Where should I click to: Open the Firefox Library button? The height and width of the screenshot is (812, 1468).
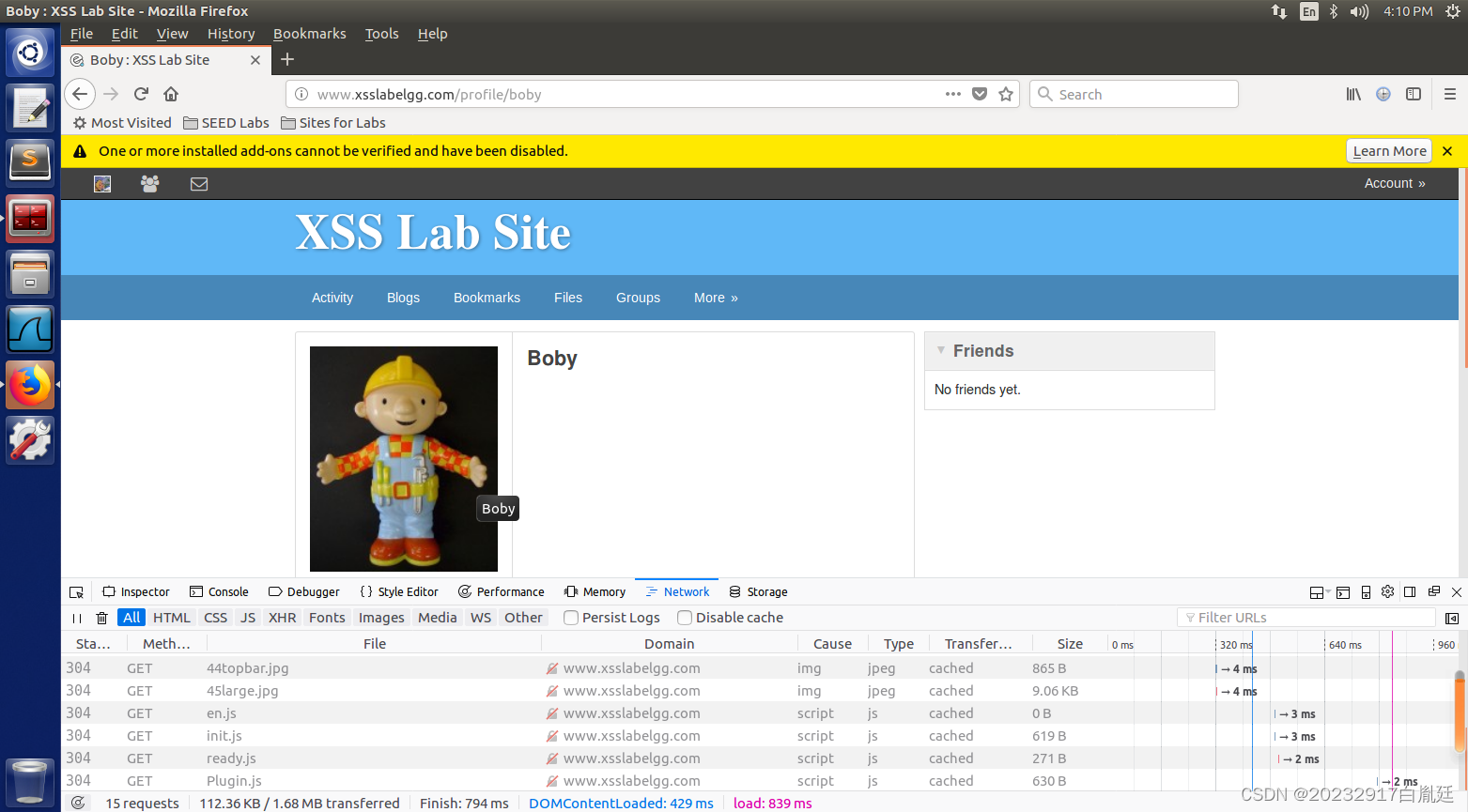click(1353, 94)
